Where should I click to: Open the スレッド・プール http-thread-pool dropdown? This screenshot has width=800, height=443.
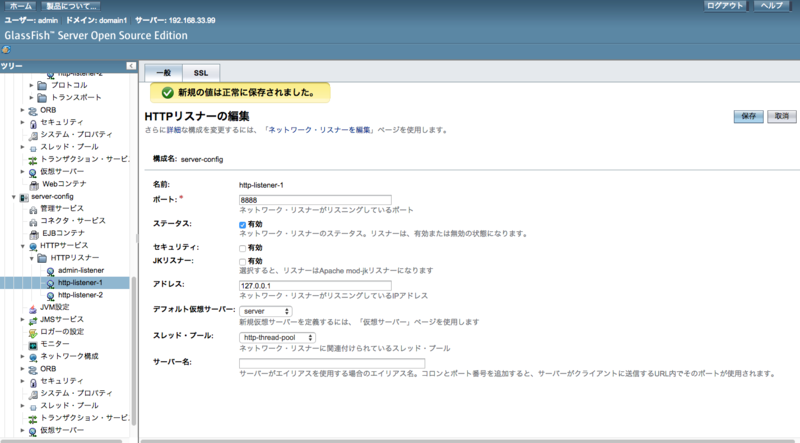(x=278, y=337)
